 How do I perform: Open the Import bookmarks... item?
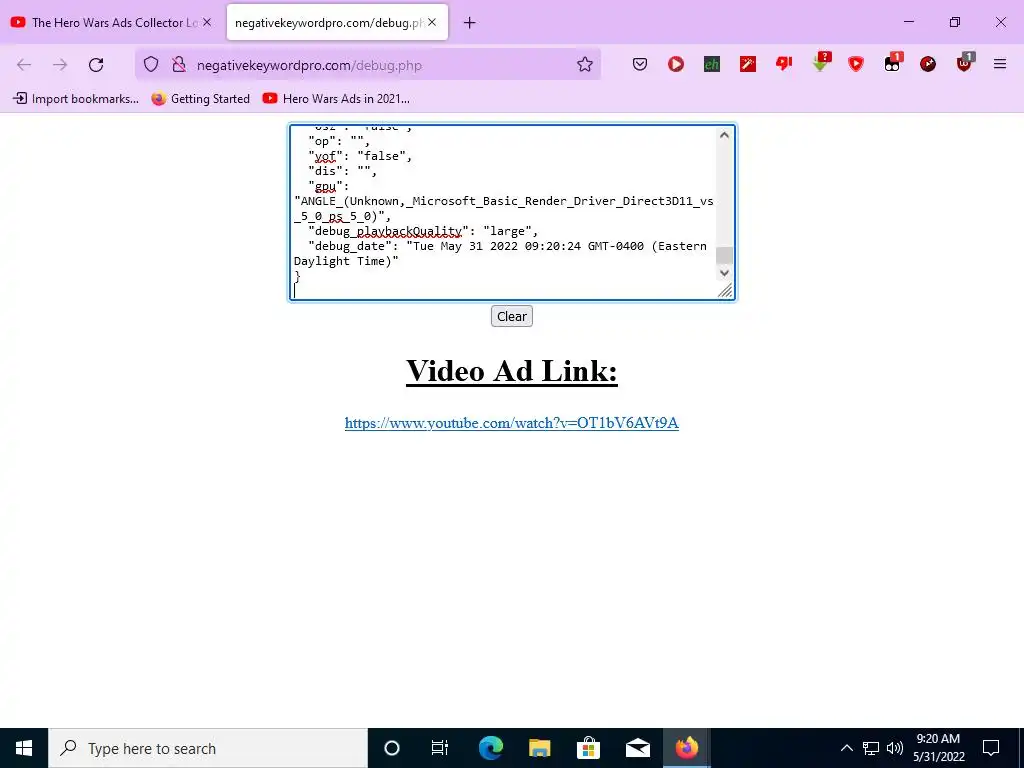(76, 99)
